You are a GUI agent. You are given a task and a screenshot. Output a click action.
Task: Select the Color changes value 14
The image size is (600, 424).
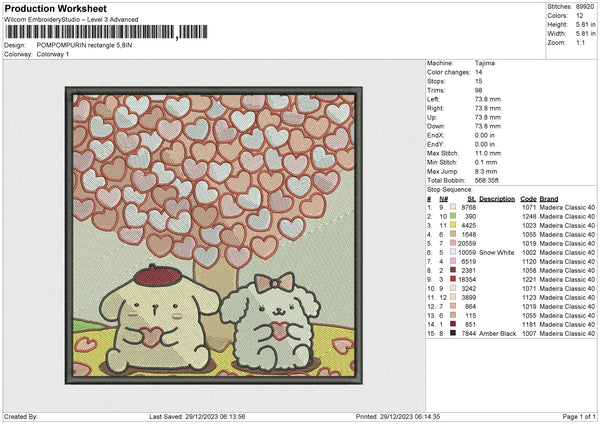pyautogui.click(x=478, y=72)
